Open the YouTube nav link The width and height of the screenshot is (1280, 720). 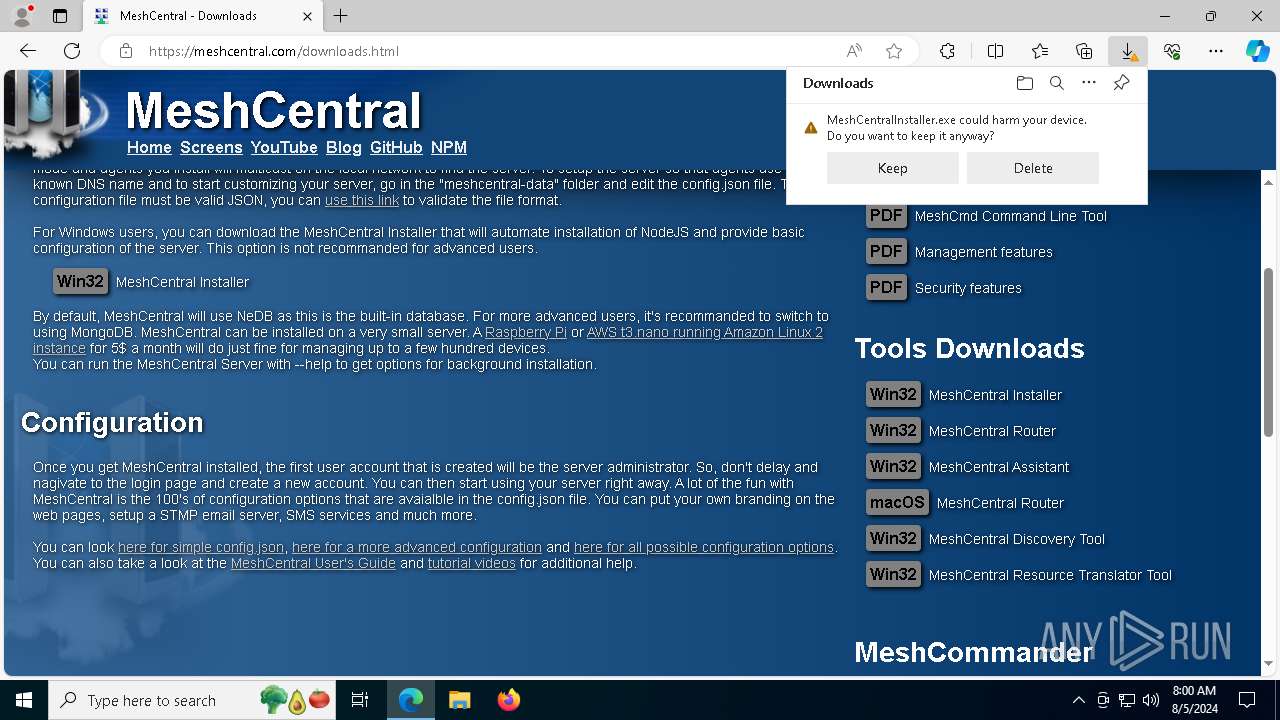click(x=284, y=147)
